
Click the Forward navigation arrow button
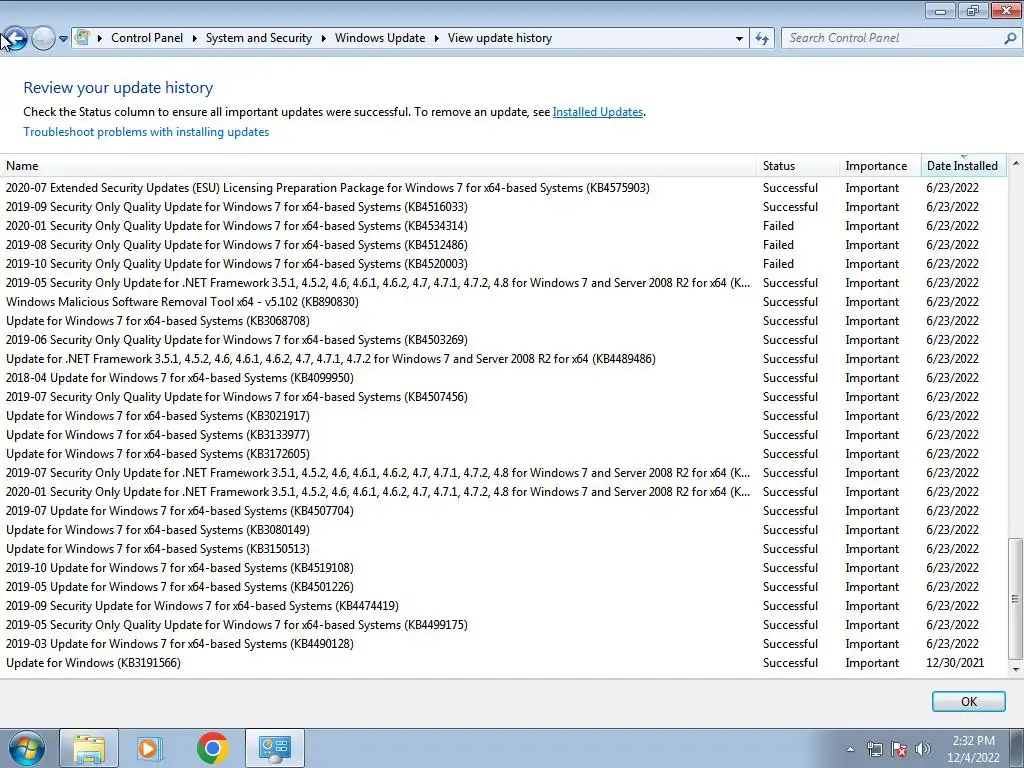click(x=43, y=39)
